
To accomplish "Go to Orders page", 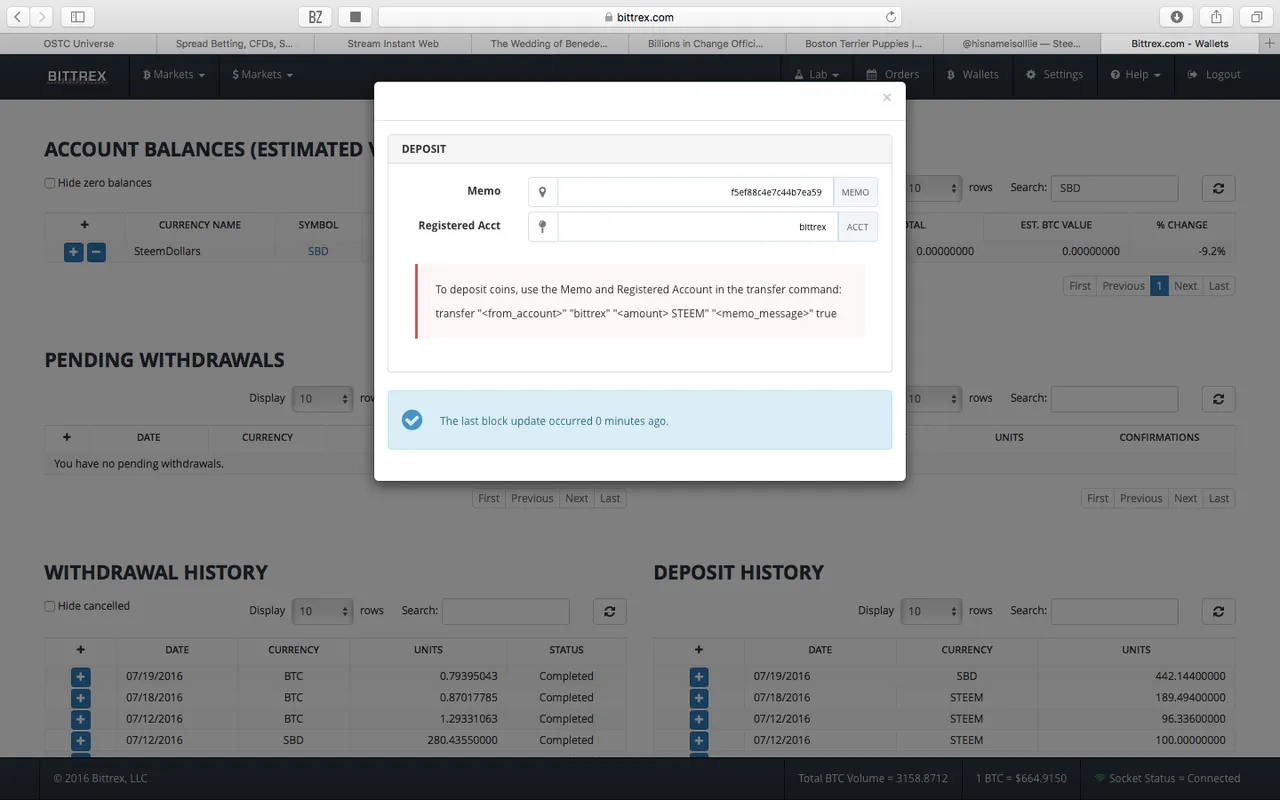I will coord(892,75).
